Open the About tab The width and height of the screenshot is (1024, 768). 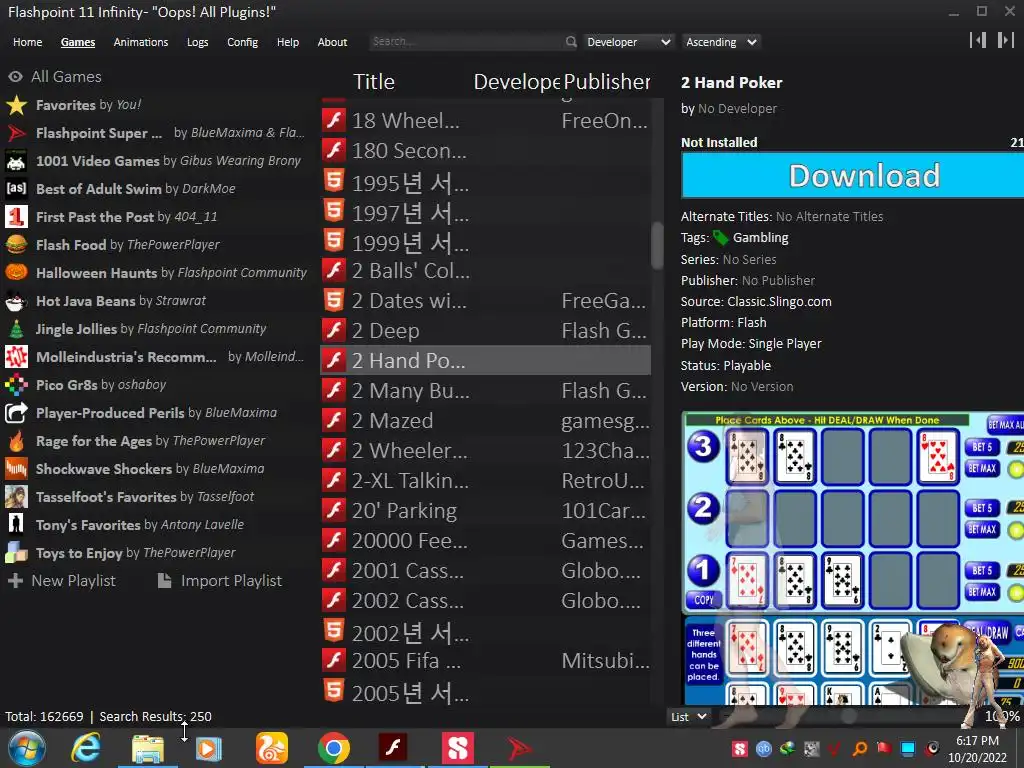click(332, 42)
